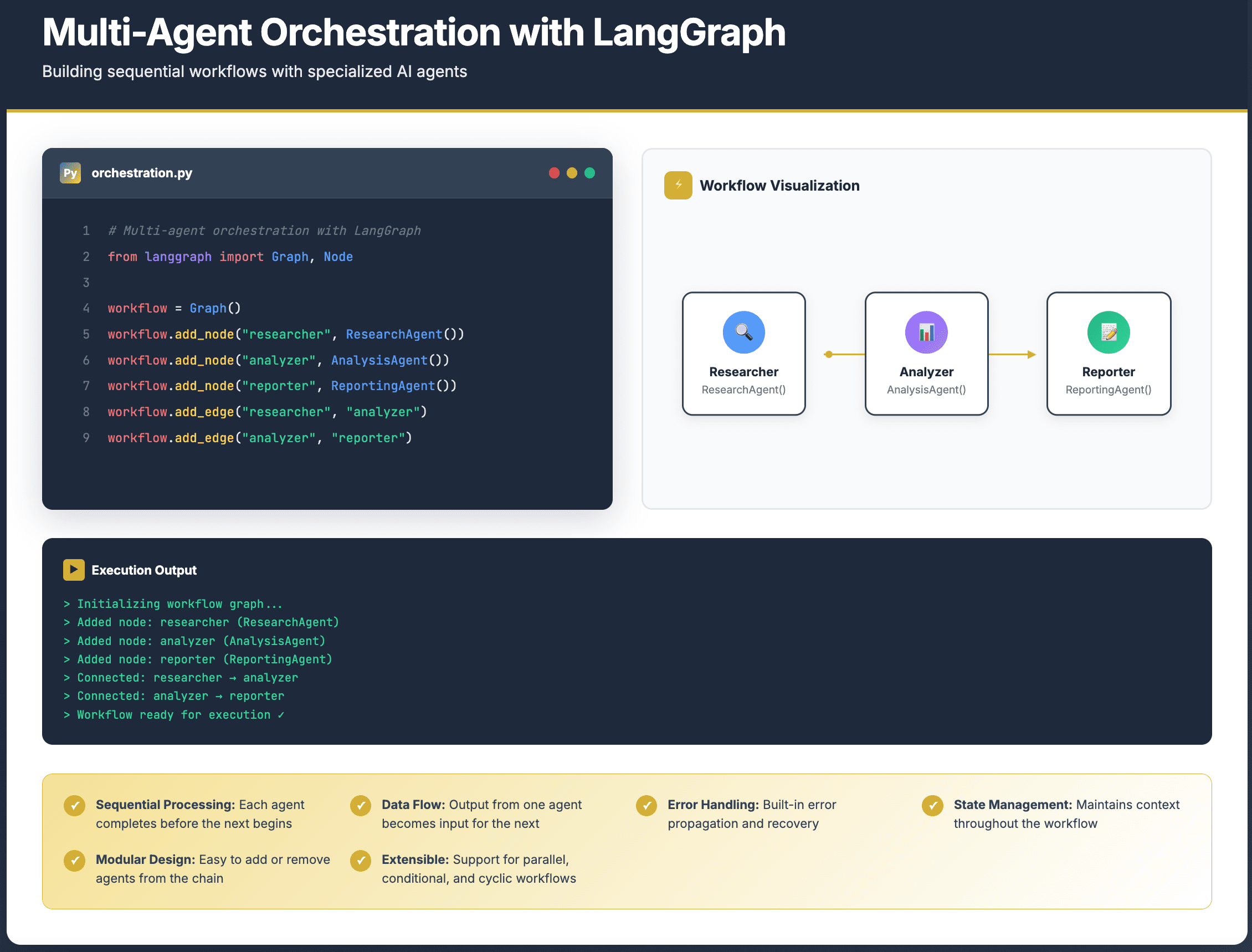
Task: Click the Workflow Visualization heading
Action: (x=779, y=185)
